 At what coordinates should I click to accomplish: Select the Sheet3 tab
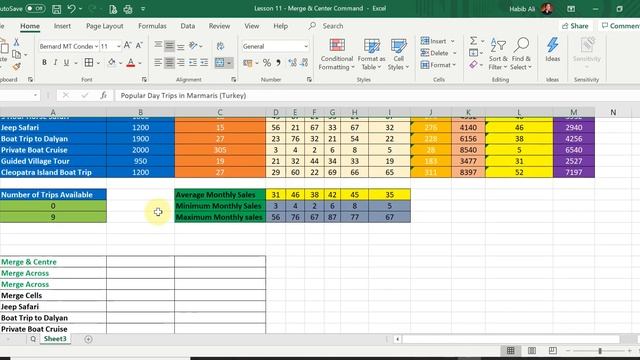click(55, 339)
